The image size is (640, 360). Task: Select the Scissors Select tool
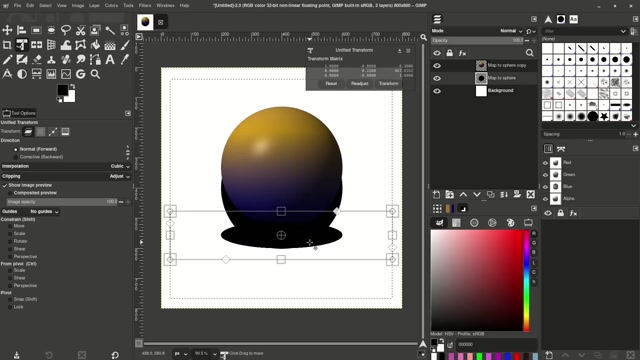[x=80, y=30]
